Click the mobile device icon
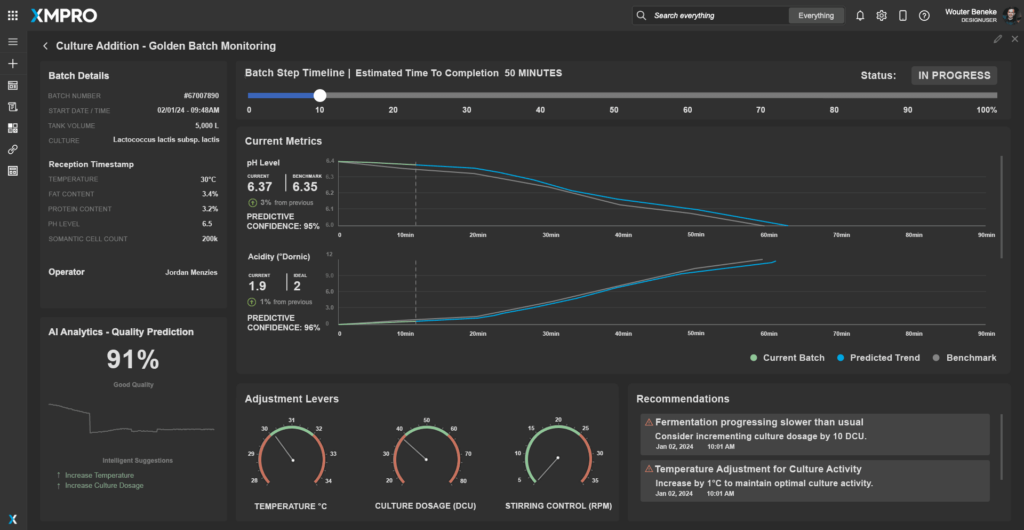The image size is (1024, 530). [903, 16]
